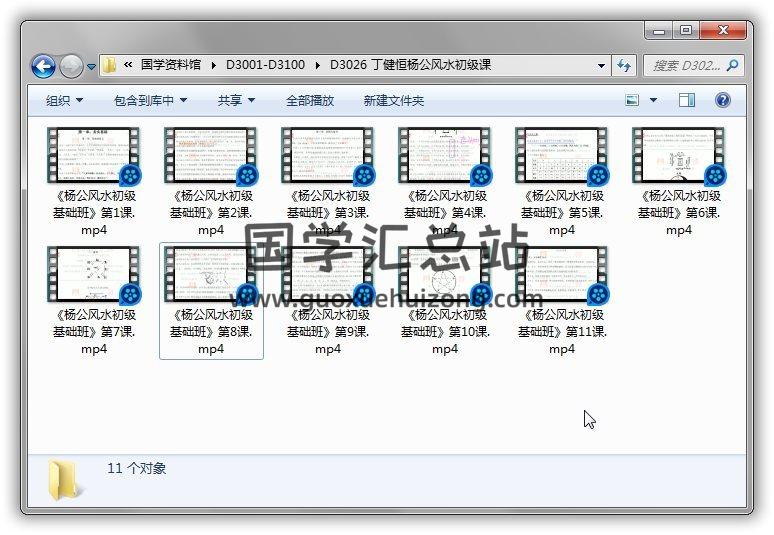Screen dimensions: 774x535
Task: Click the 全部播放 button
Action: tap(310, 101)
